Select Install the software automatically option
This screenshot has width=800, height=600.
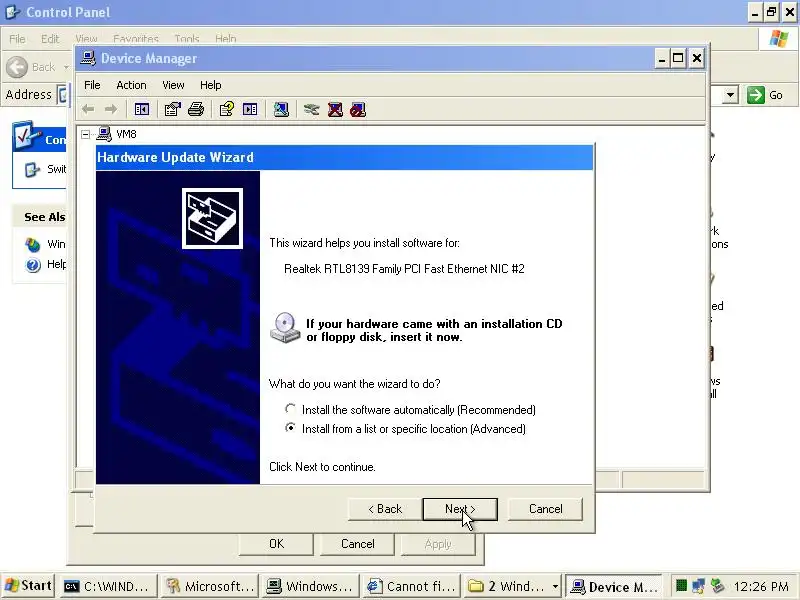[290, 409]
